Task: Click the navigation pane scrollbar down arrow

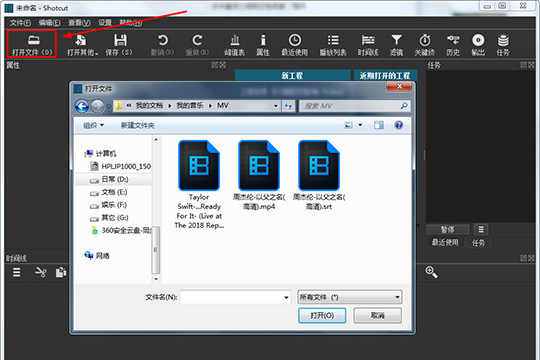Action: 156,279
